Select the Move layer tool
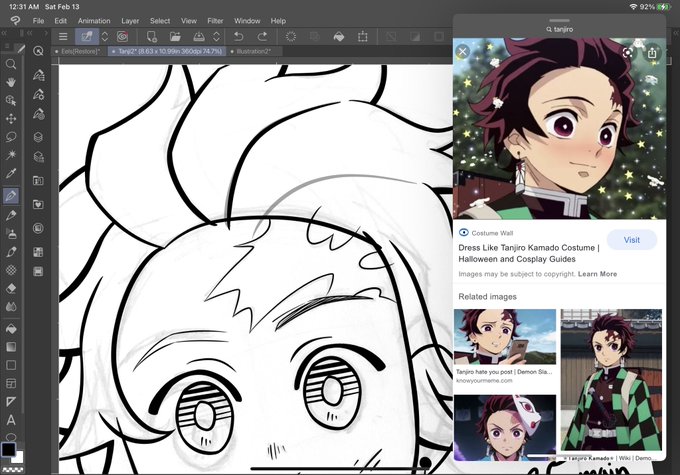Screen dimensions: 680x475 pyautogui.click(x=11, y=118)
